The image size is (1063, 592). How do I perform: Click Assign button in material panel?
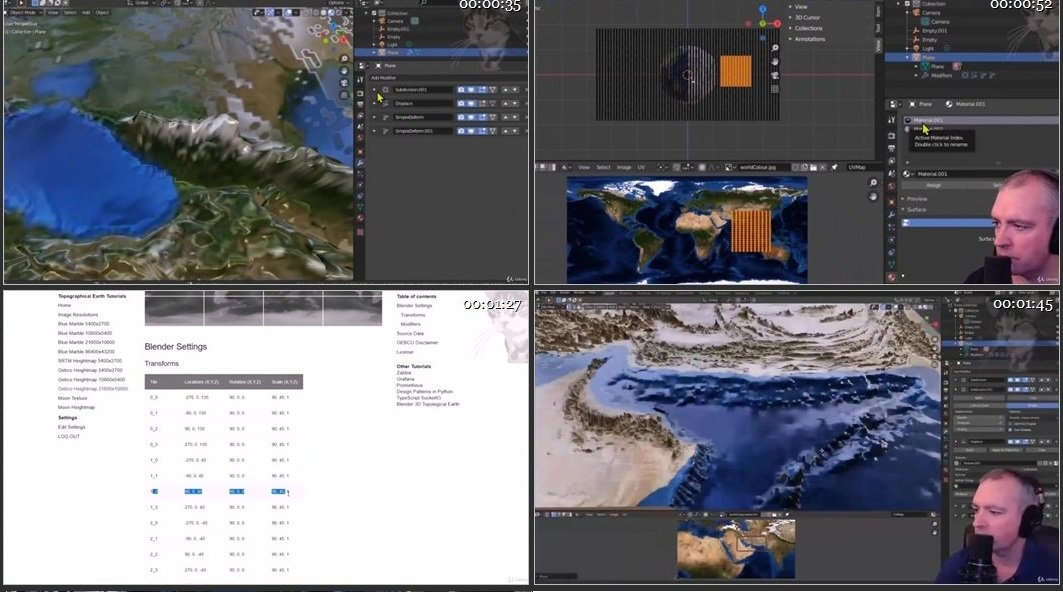934,185
